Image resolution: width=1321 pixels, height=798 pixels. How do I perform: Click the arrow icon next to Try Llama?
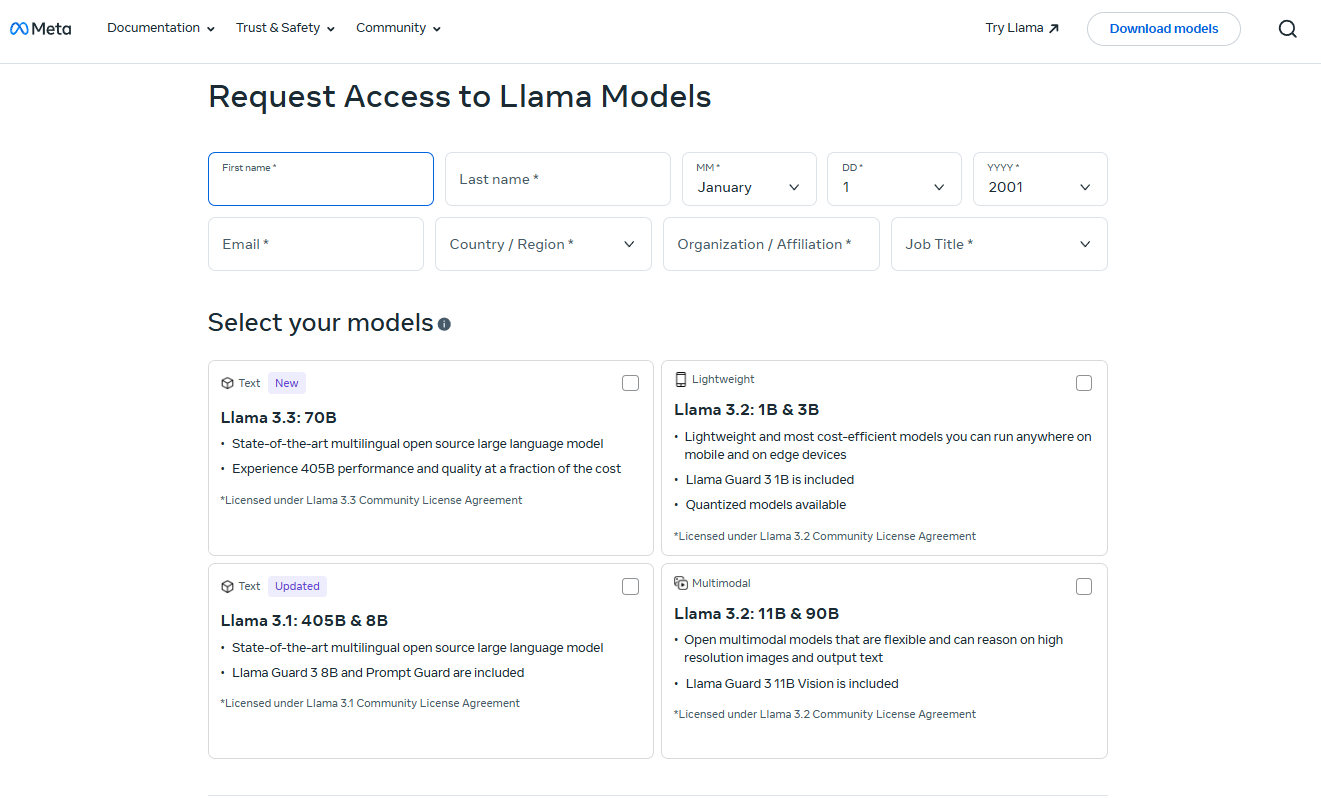(1053, 29)
